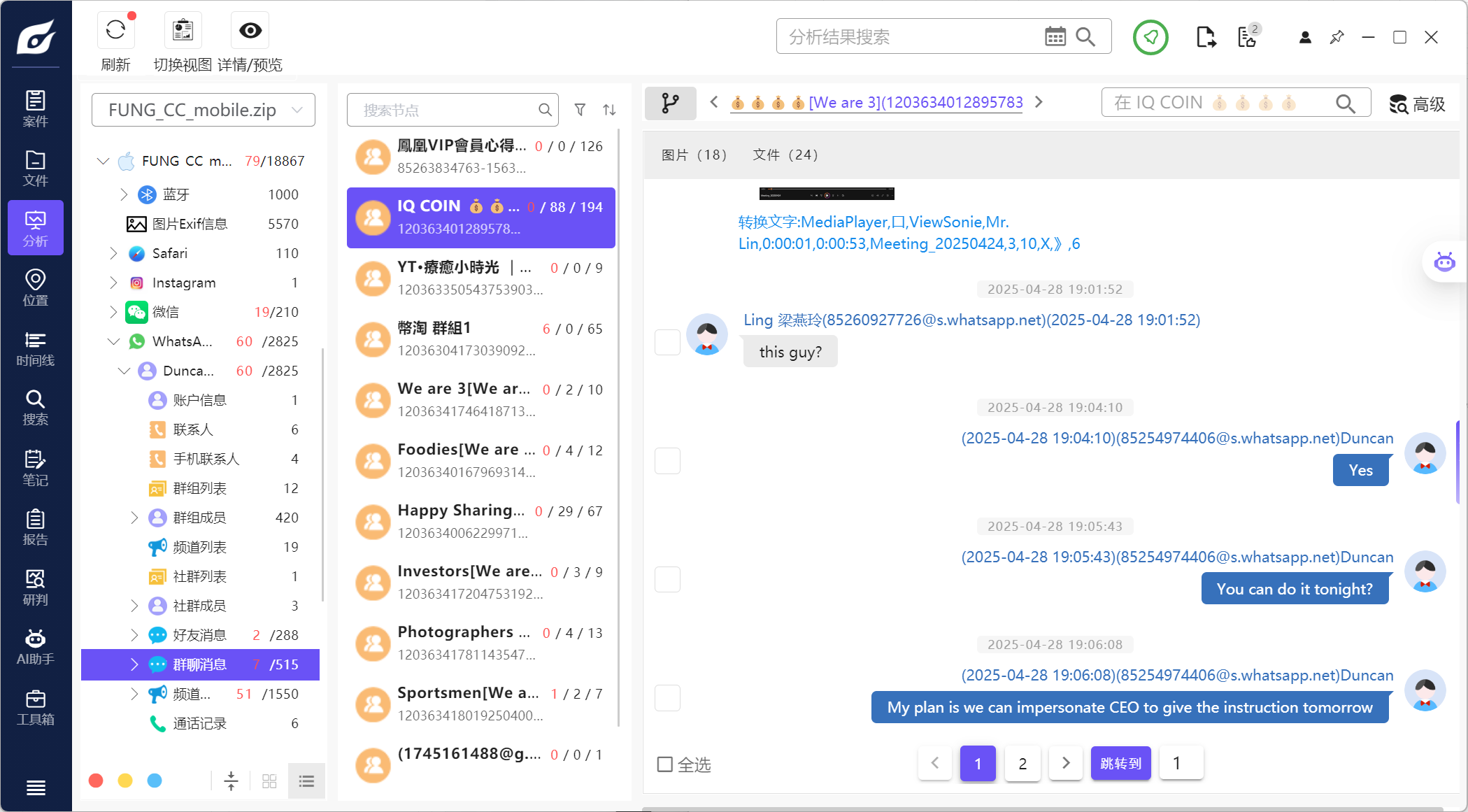Screen dimensions: 1468x812
Task: Tick checkbox beside "this guy?" message
Action: click(667, 343)
